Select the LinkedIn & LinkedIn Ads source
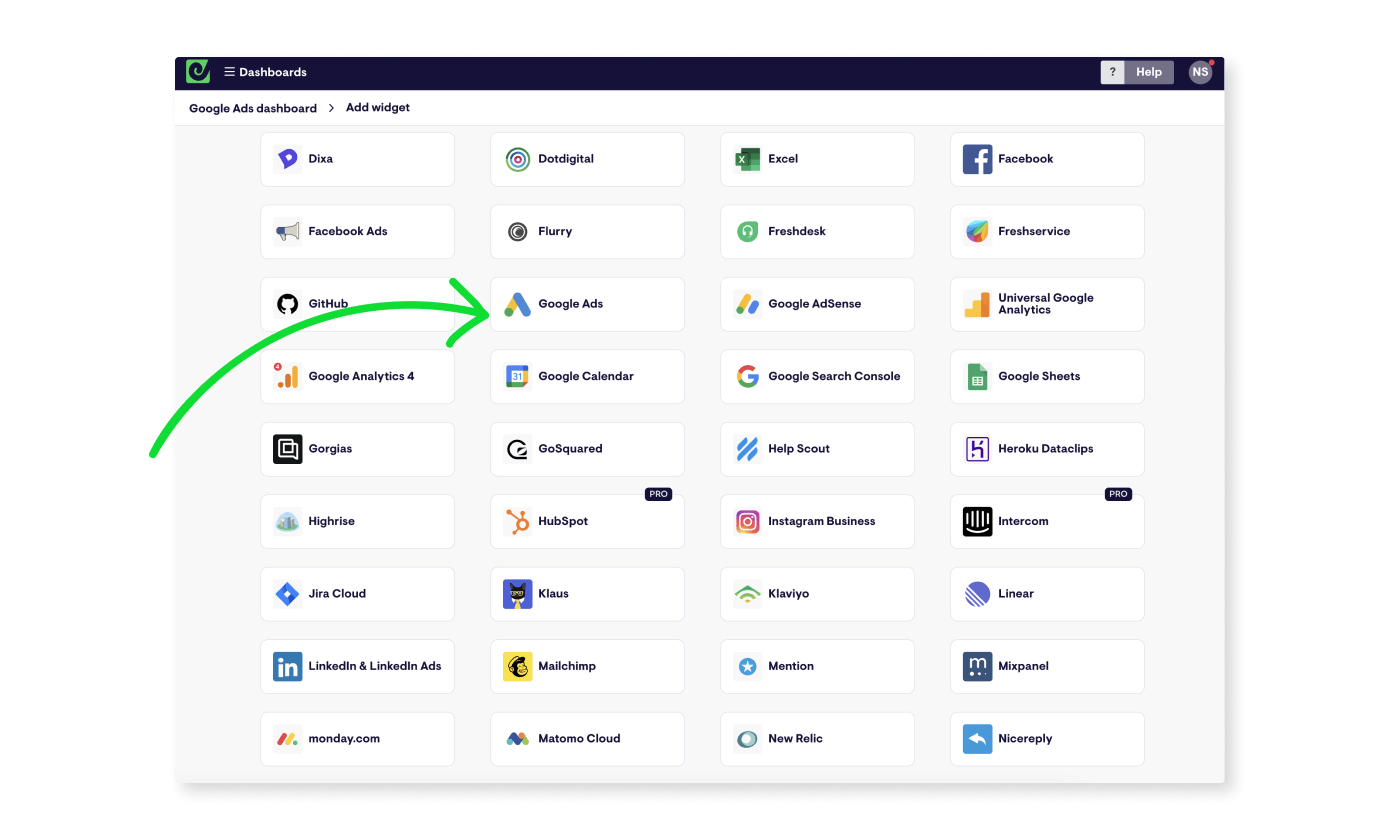This screenshot has width=1400, height=840. click(357, 666)
